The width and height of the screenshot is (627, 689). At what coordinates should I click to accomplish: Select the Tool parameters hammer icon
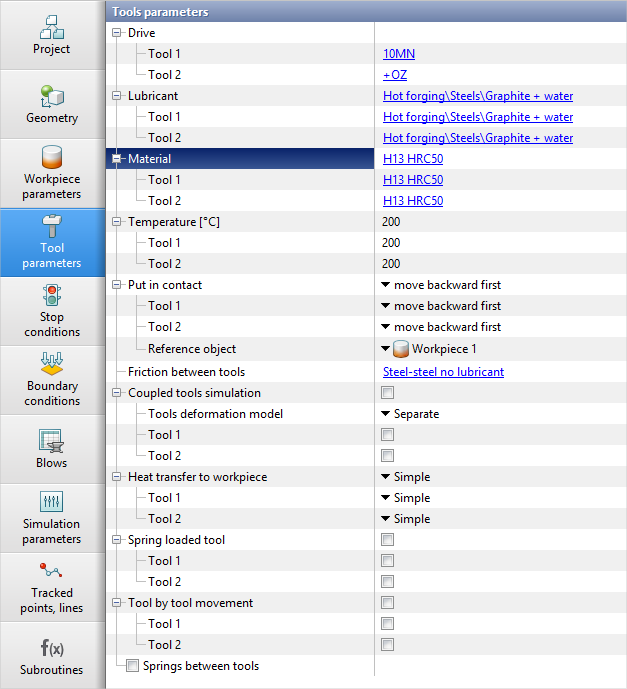point(52,226)
